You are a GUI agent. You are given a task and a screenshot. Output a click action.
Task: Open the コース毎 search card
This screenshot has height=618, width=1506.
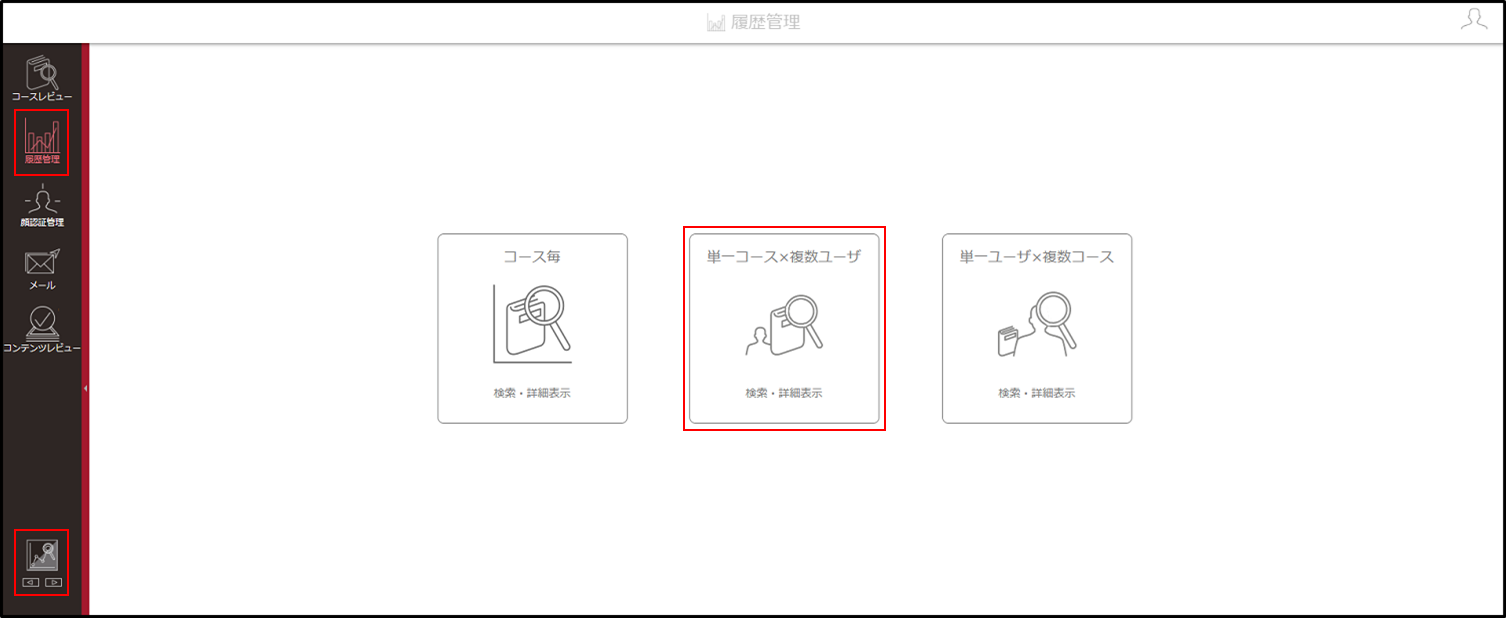[532, 328]
